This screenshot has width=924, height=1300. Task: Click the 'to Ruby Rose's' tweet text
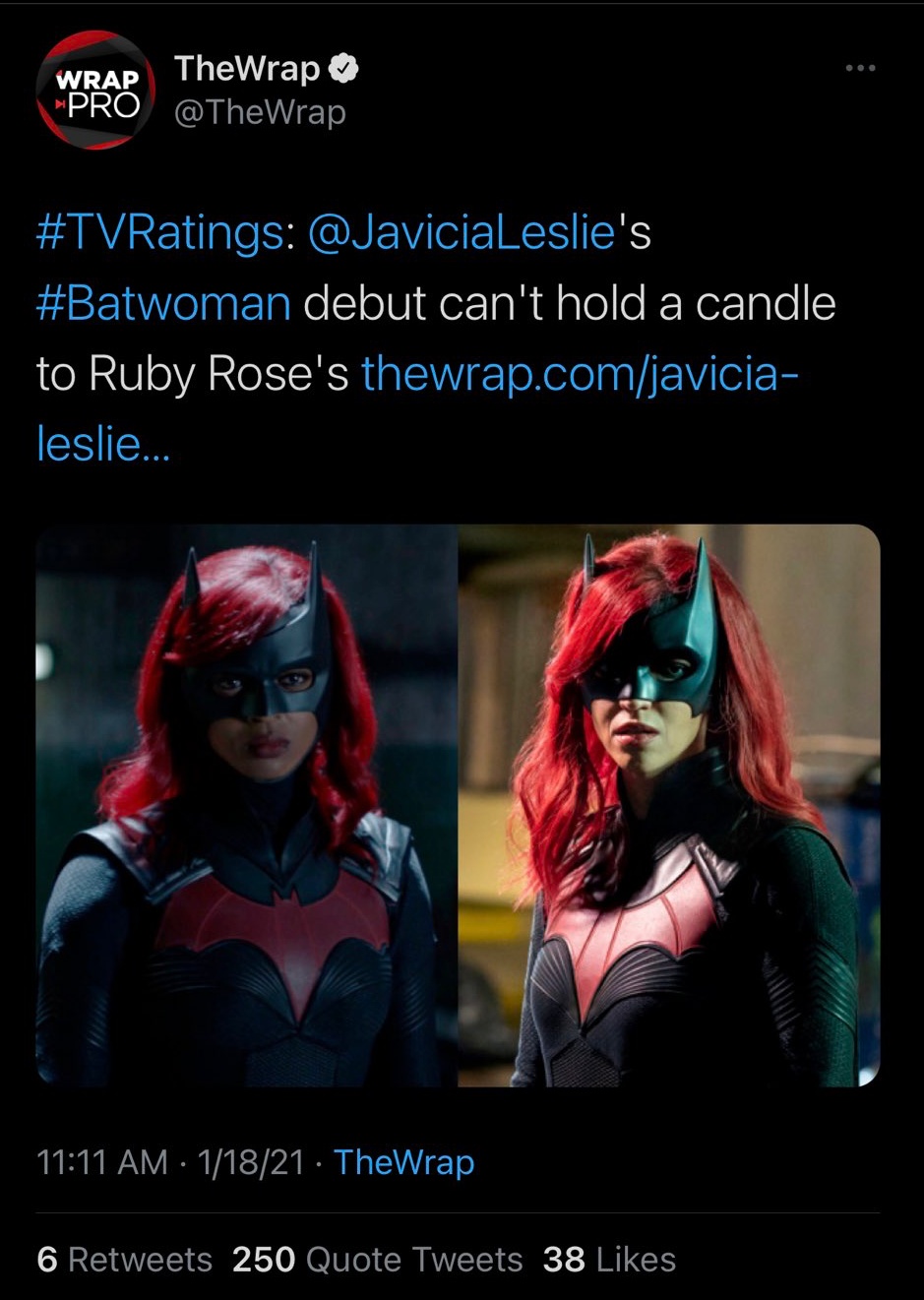pyautogui.click(x=193, y=374)
